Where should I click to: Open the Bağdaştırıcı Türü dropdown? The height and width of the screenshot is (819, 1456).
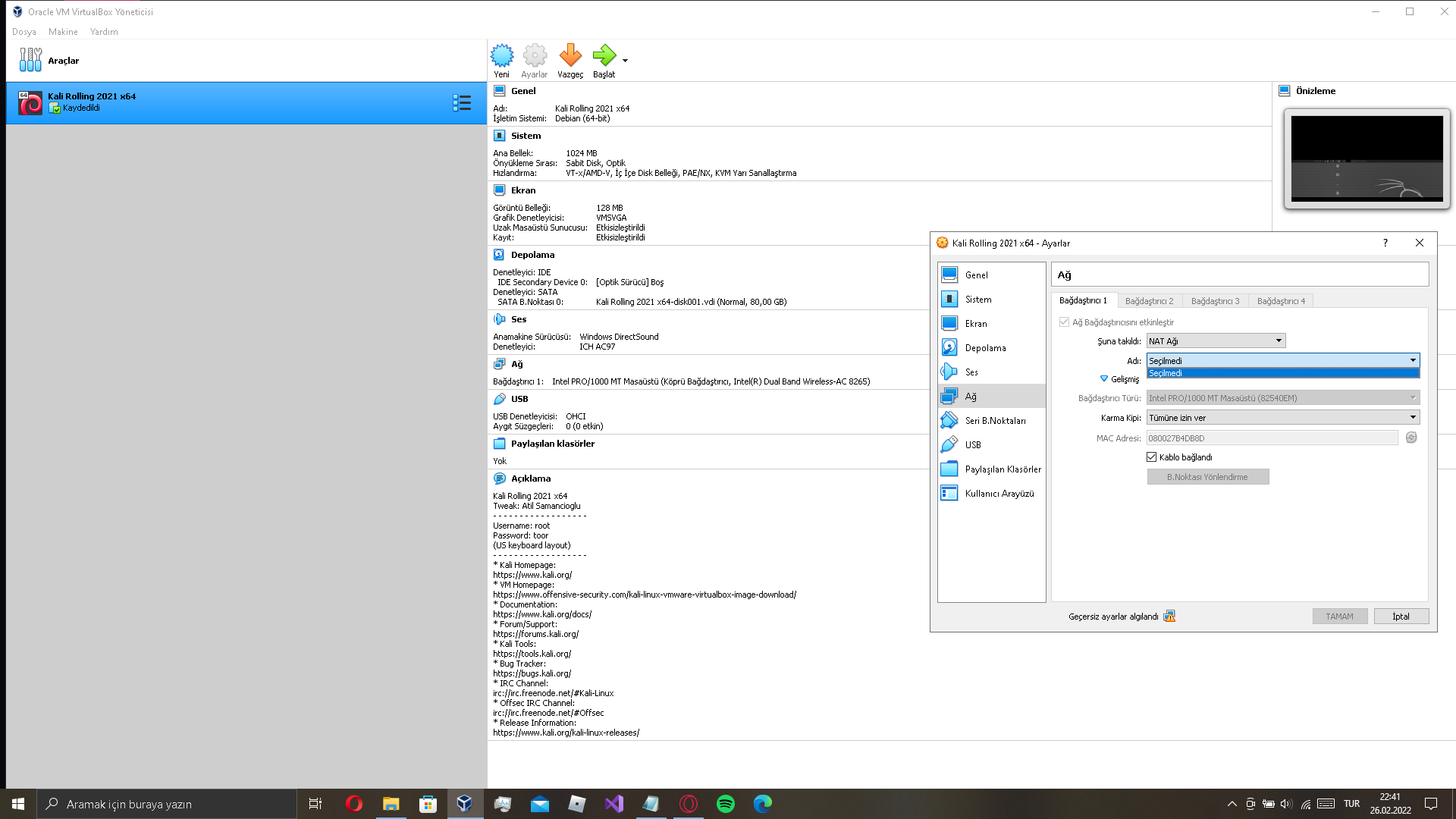click(1283, 397)
